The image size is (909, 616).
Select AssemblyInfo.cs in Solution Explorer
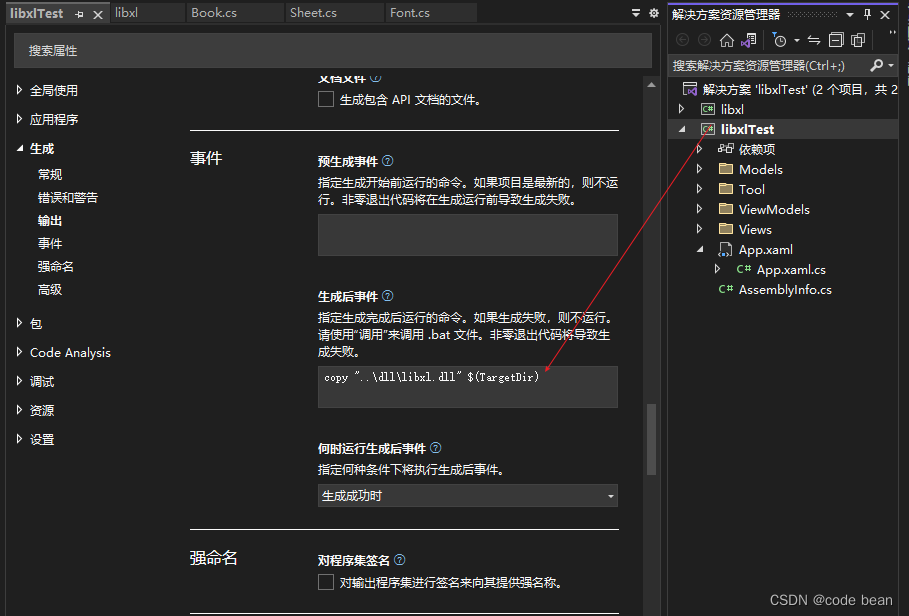[x=785, y=290]
